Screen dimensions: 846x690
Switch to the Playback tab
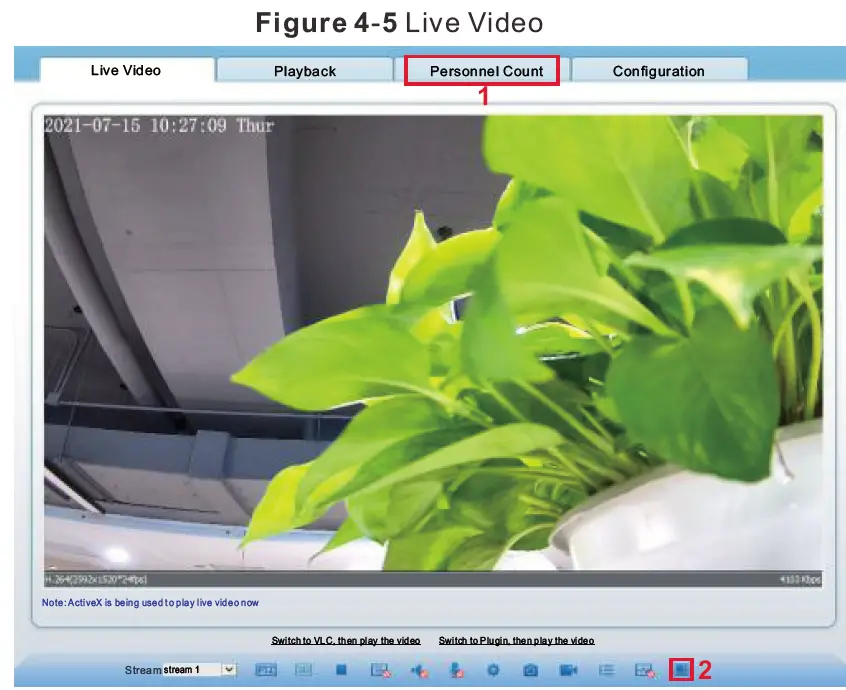(306, 71)
